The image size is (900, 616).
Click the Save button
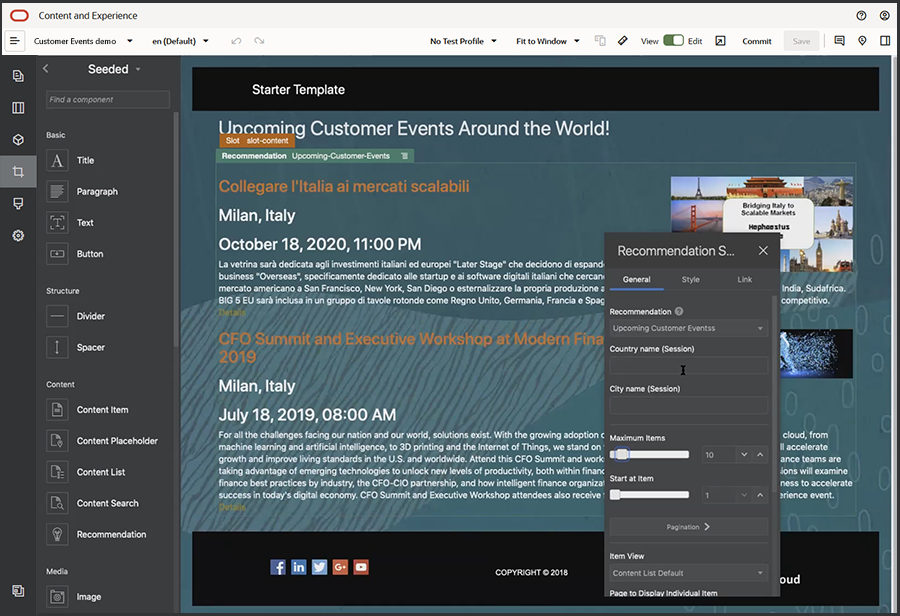click(x=801, y=41)
